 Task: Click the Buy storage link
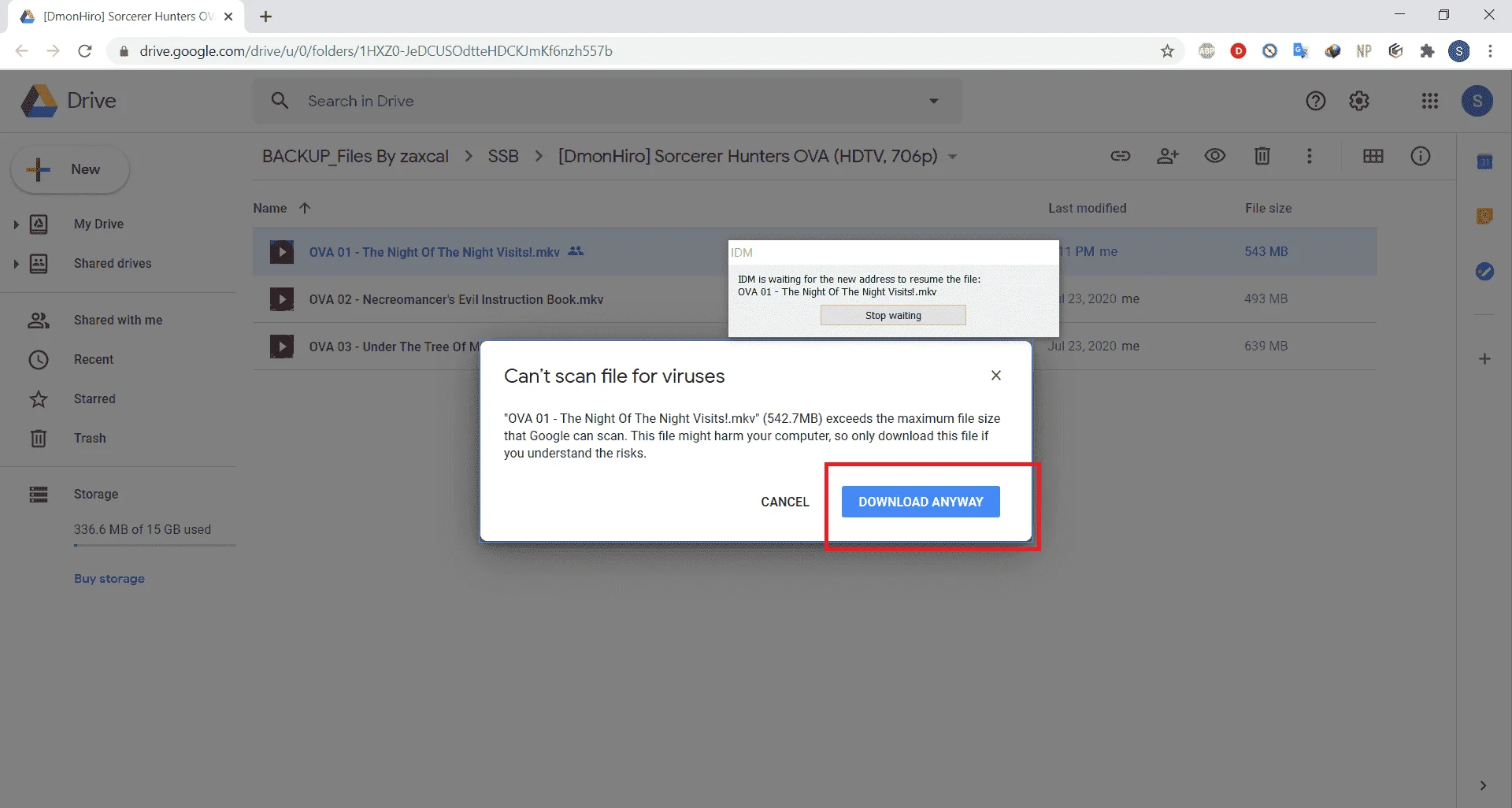[109, 578]
